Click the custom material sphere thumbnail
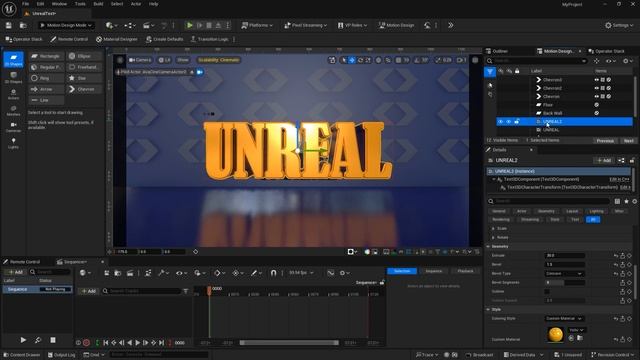The height and width of the screenshot is (360, 640). [x=555, y=334]
